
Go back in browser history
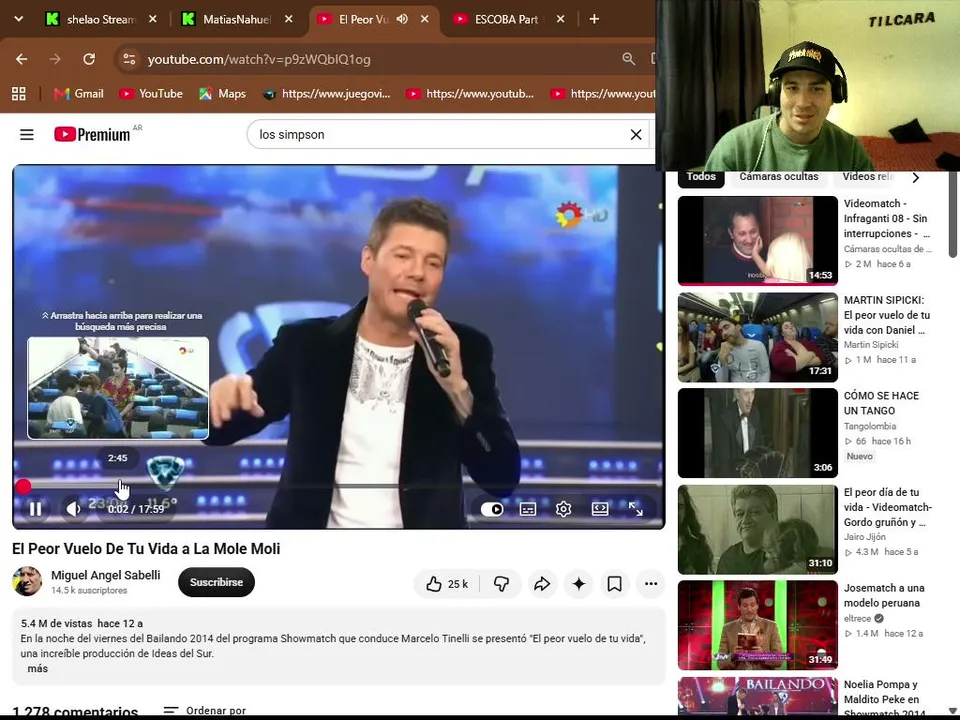pyautogui.click(x=21, y=59)
